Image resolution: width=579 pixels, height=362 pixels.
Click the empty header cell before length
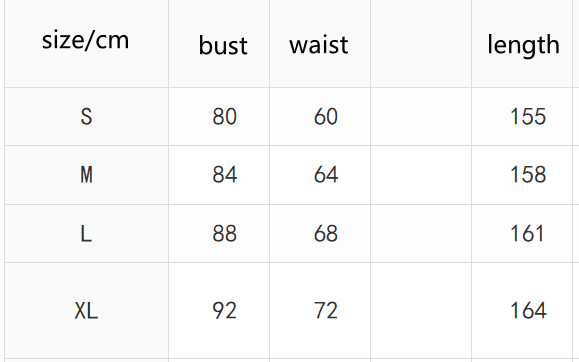tap(421, 43)
